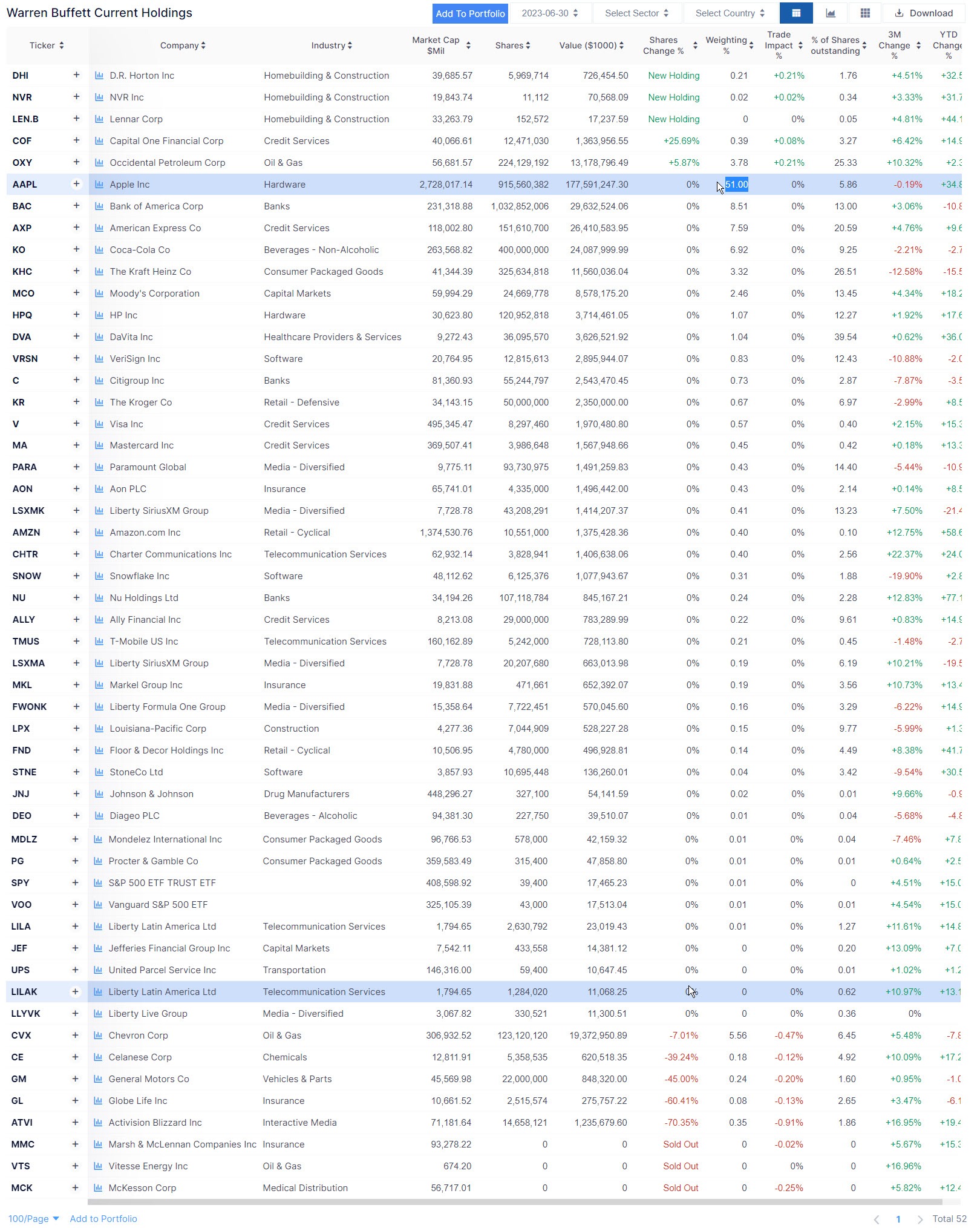Click Add to Portfolio link at bottom

point(103,1218)
